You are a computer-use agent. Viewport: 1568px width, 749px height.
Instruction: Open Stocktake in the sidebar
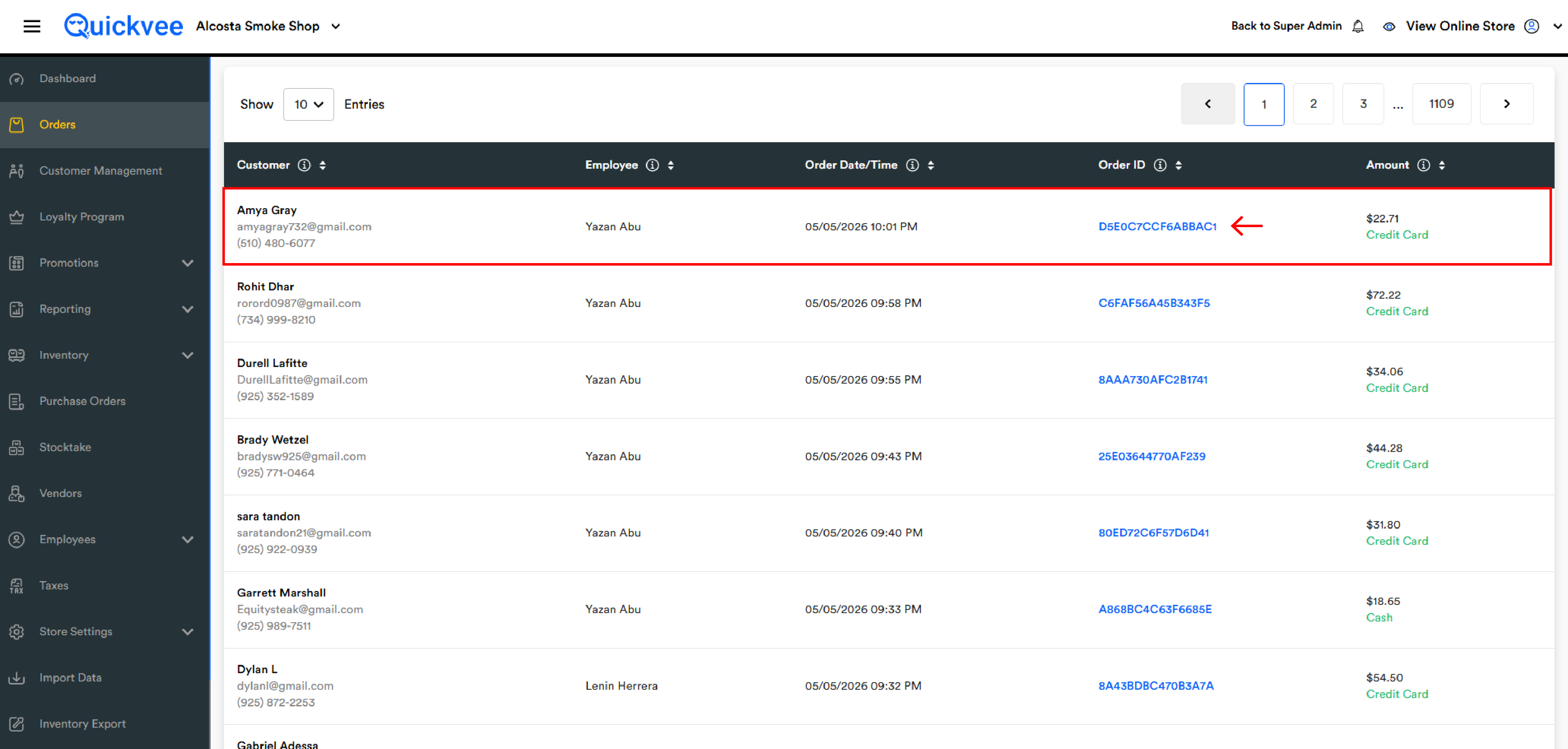65,447
